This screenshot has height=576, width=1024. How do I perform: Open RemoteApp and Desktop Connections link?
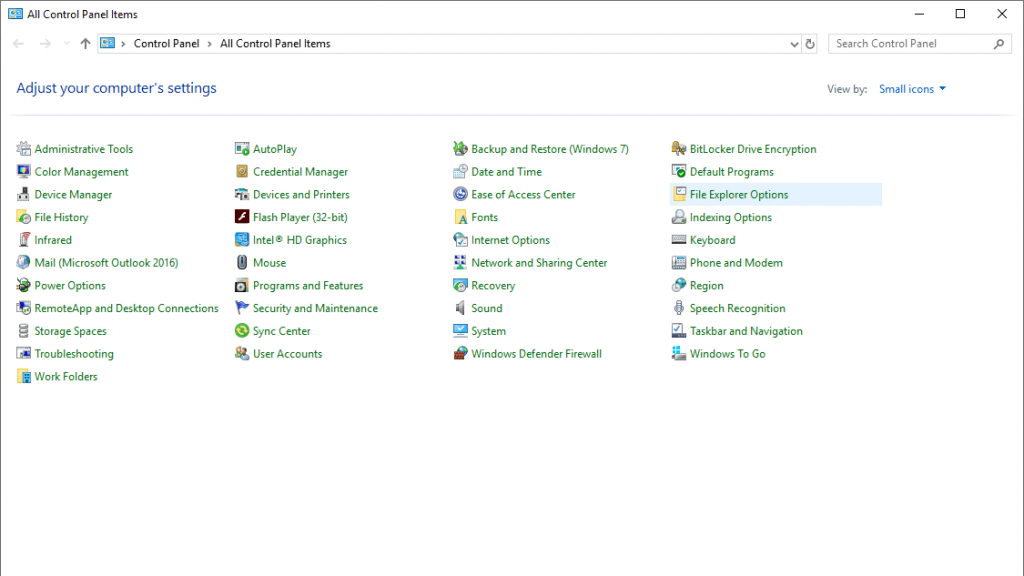pos(126,308)
